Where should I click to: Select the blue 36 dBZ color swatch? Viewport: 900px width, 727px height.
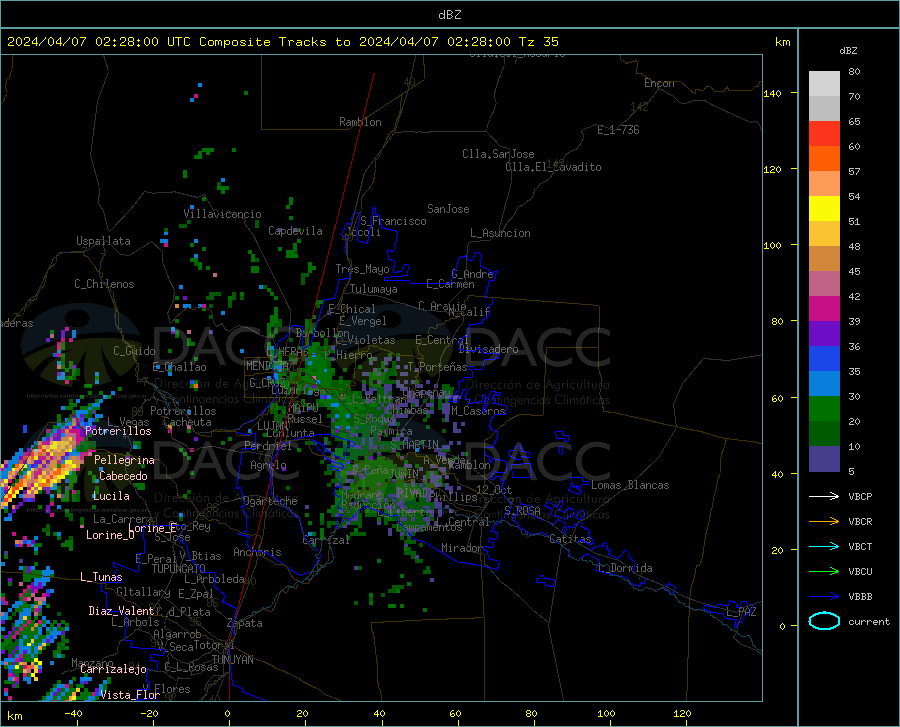tap(824, 359)
